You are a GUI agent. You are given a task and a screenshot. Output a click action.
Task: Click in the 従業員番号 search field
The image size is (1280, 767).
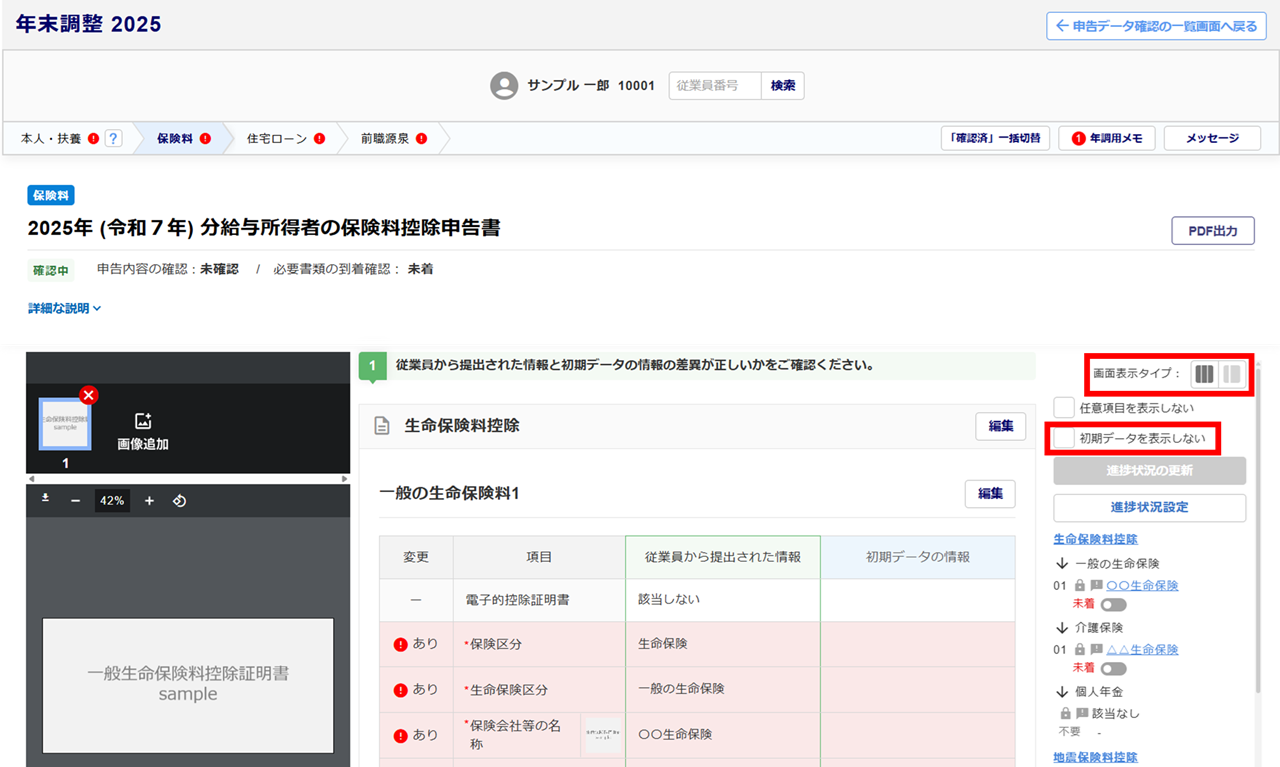[x=714, y=86]
